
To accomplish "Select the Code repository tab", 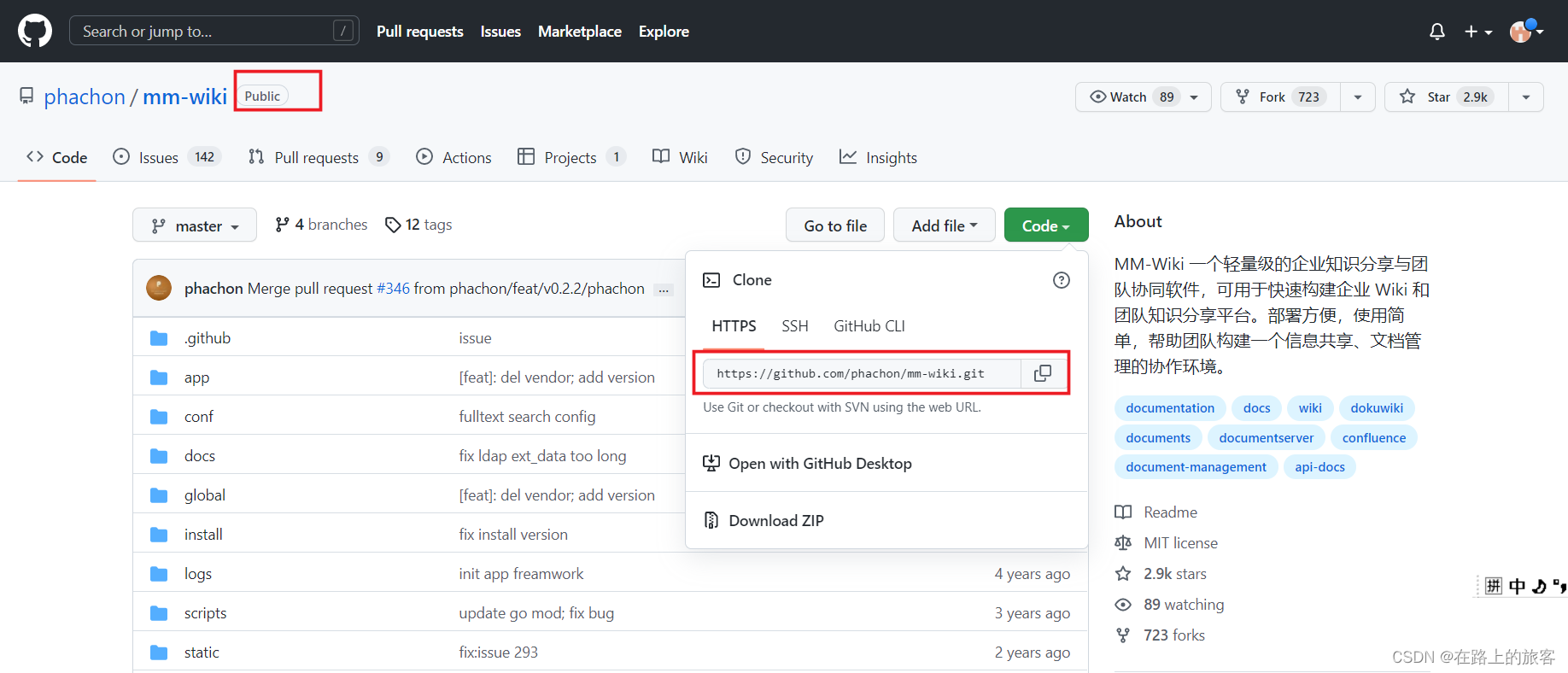I will [x=57, y=157].
